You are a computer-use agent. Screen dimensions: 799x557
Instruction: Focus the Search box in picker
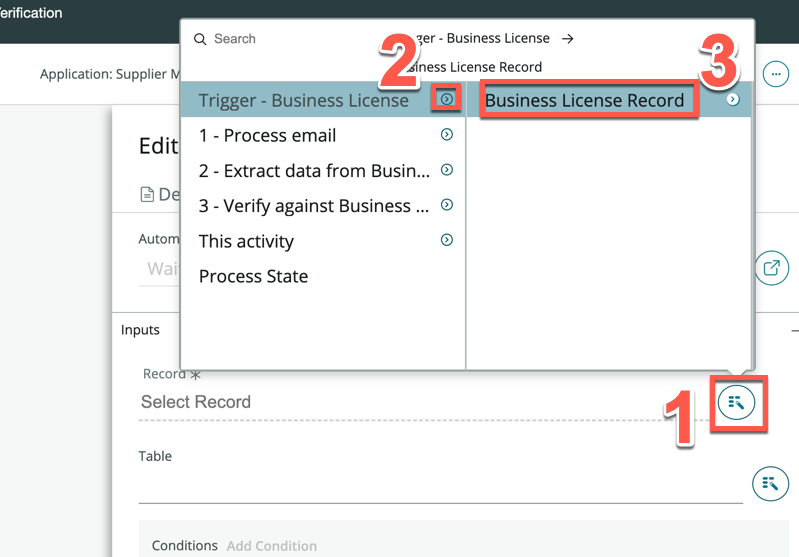280,39
